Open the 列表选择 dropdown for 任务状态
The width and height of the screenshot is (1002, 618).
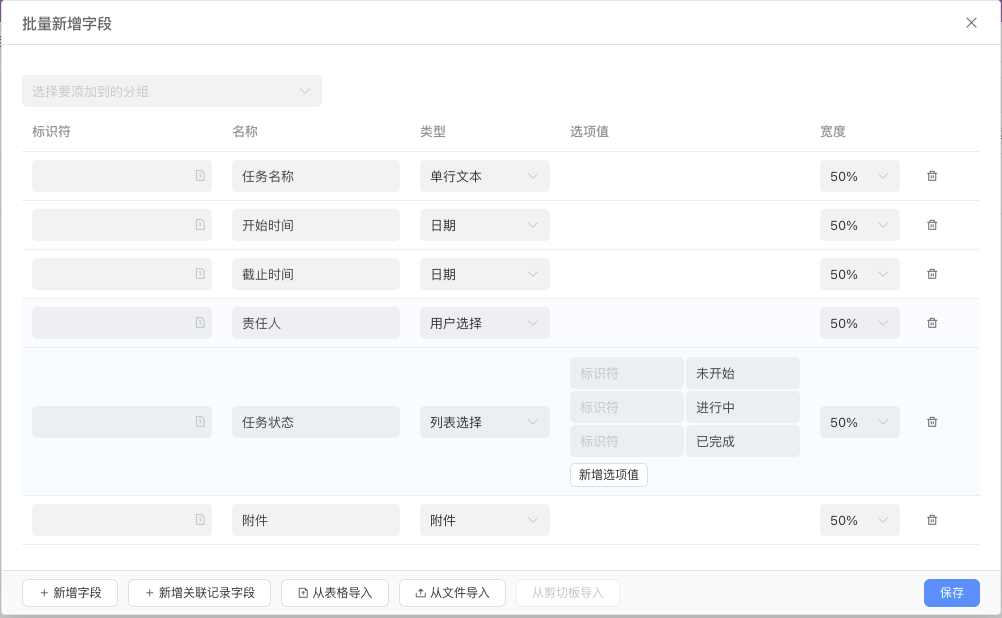coord(485,421)
